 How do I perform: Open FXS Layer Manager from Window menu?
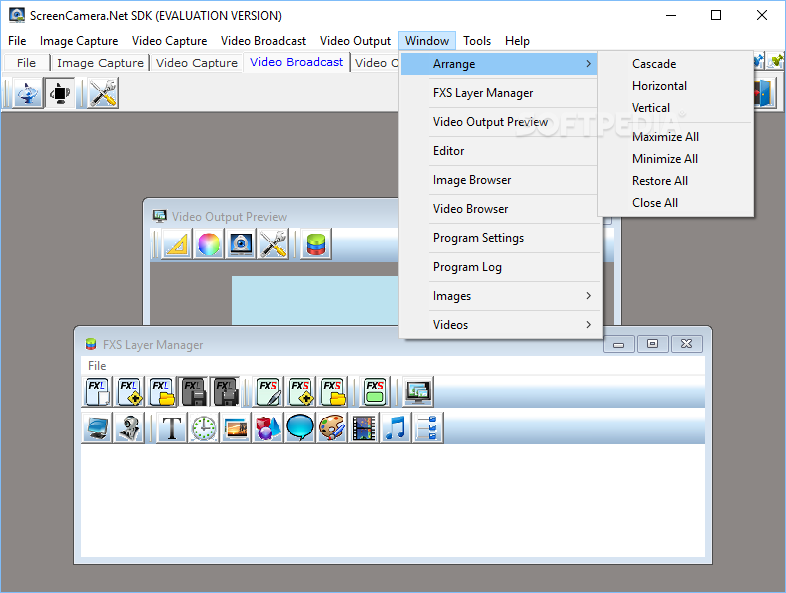coord(500,93)
